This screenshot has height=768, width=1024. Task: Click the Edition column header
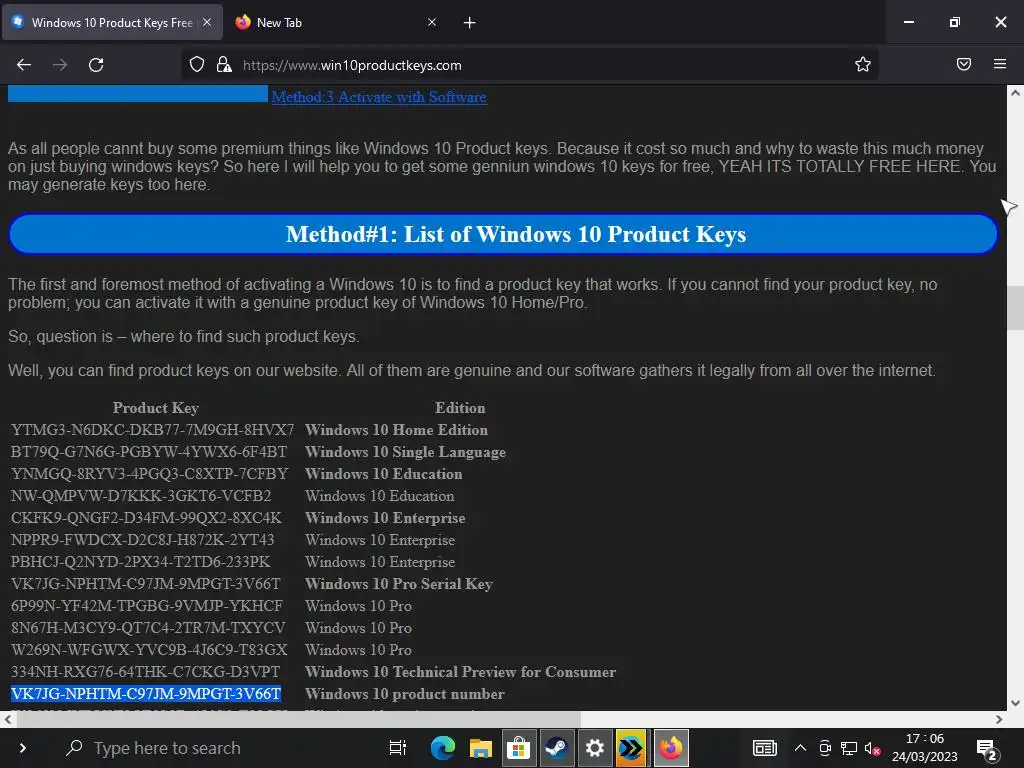point(460,408)
